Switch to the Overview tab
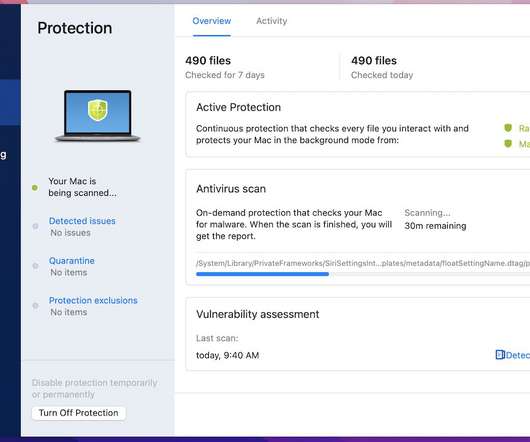The width and height of the screenshot is (530, 442). click(212, 21)
